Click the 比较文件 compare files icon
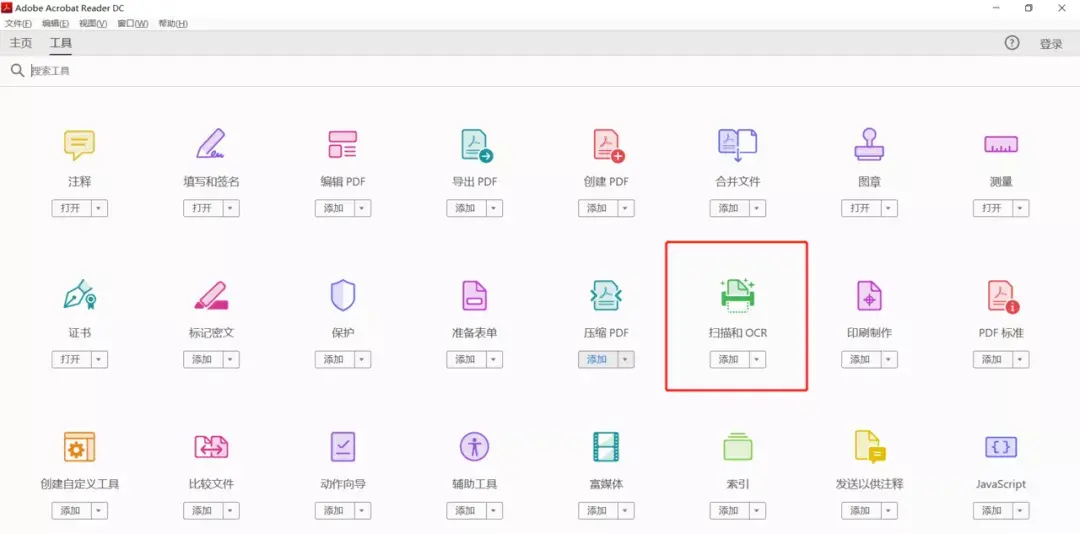 pyautogui.click(x=211, y=447)
